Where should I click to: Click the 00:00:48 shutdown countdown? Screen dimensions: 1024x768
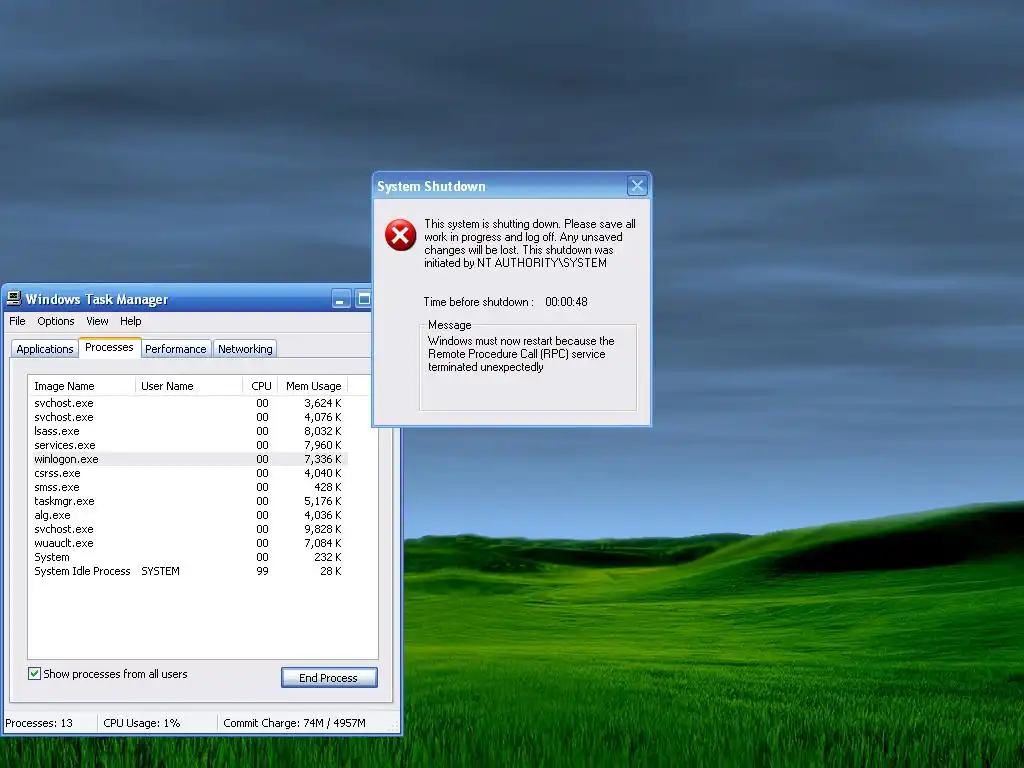click(x=566, y=302)
